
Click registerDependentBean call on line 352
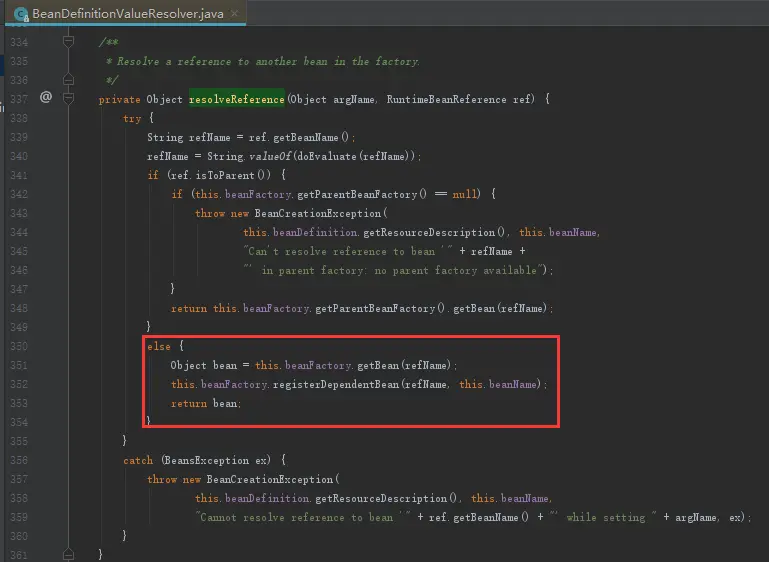pos(336,384)
